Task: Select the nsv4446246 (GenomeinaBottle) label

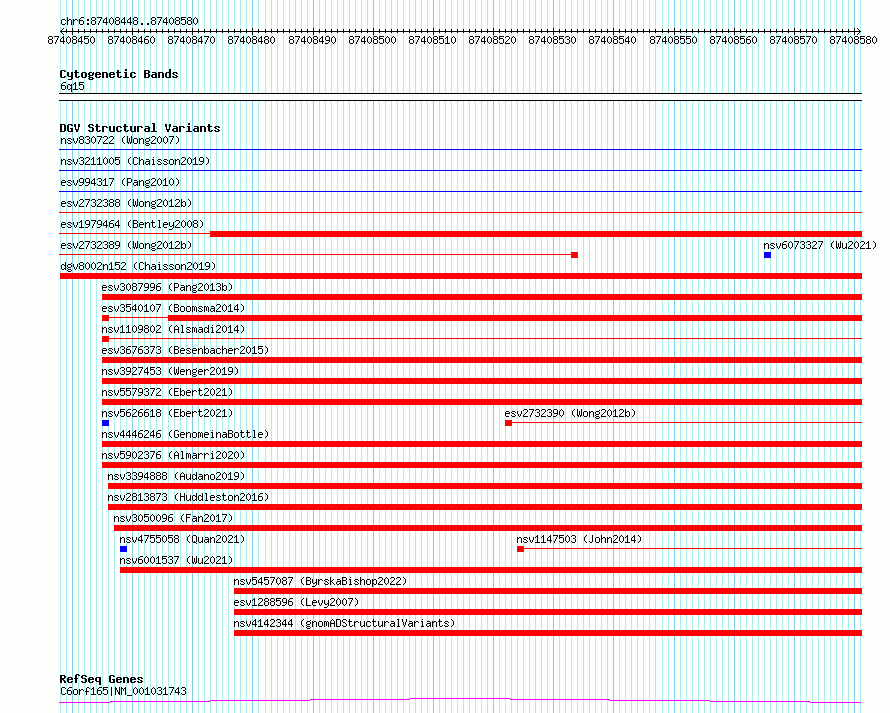Action: click(185, 434)
